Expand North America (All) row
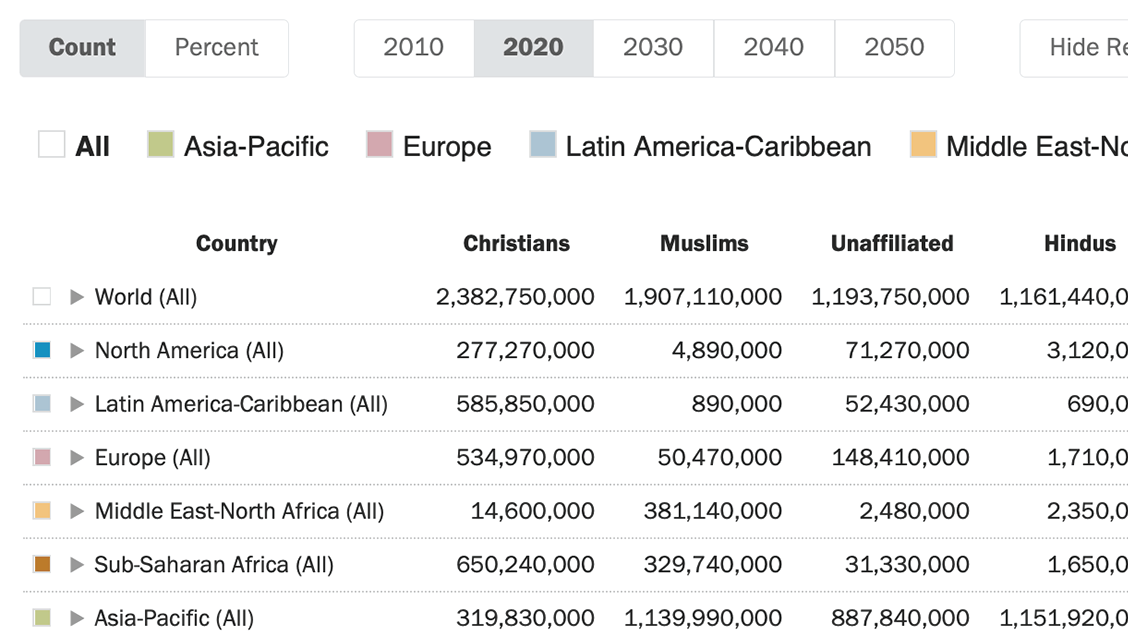The width and height of the screenshot is (1128, 636). 77,351
